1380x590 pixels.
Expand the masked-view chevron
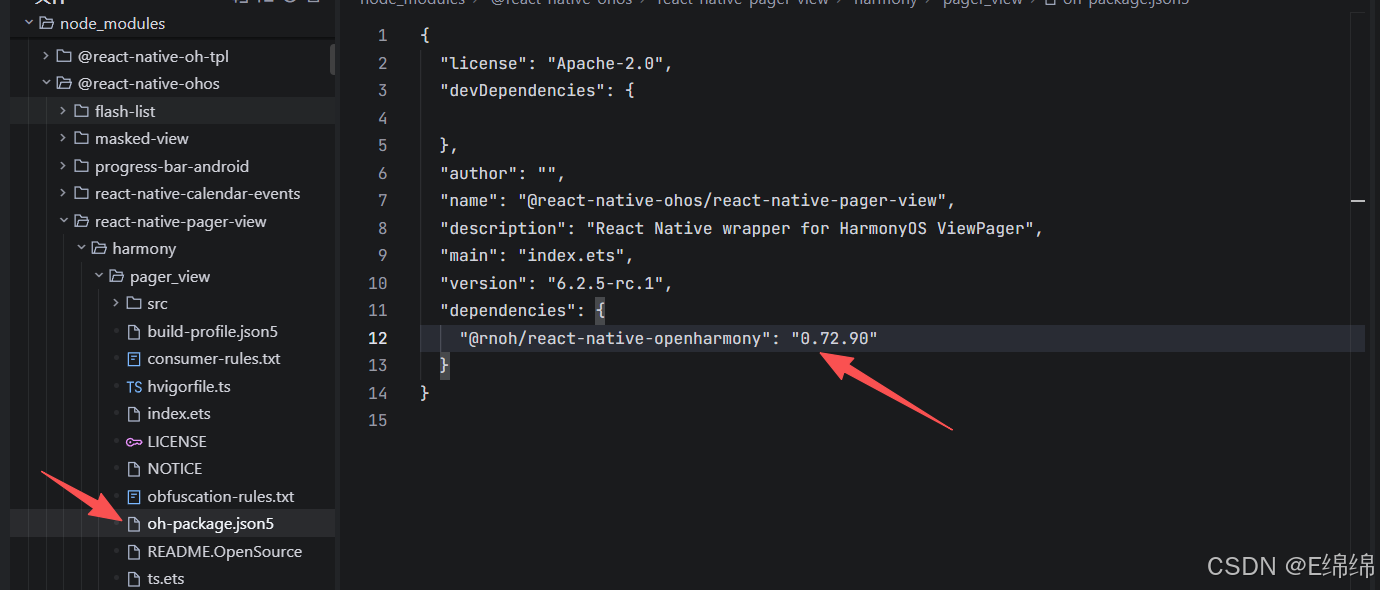point(63,138)
